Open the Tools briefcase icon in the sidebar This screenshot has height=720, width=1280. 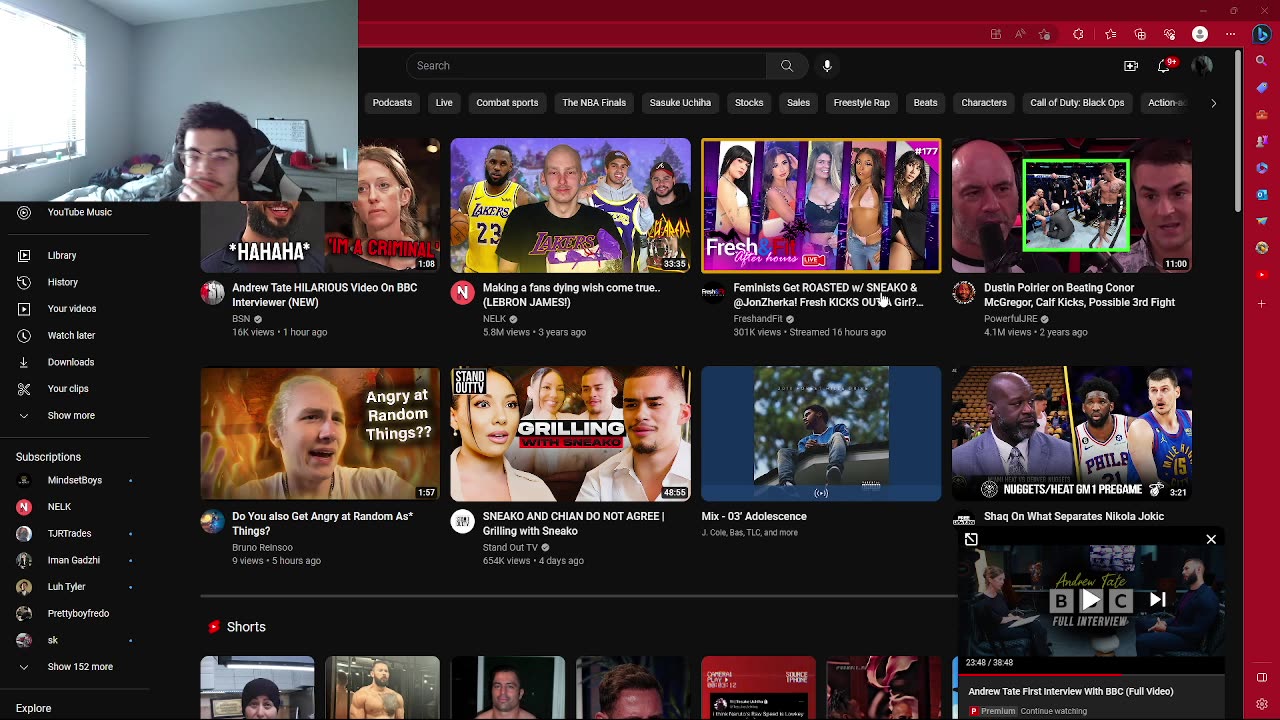point(1262,115)
